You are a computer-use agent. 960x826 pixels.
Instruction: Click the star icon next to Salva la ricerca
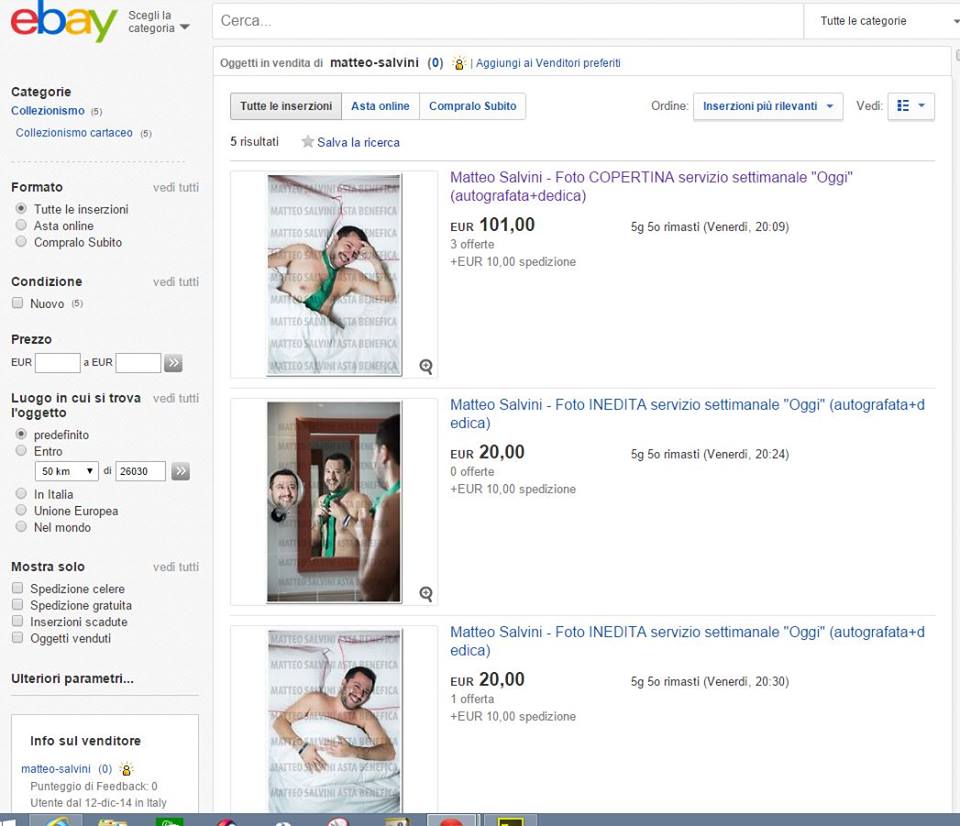tap(308, 142)
